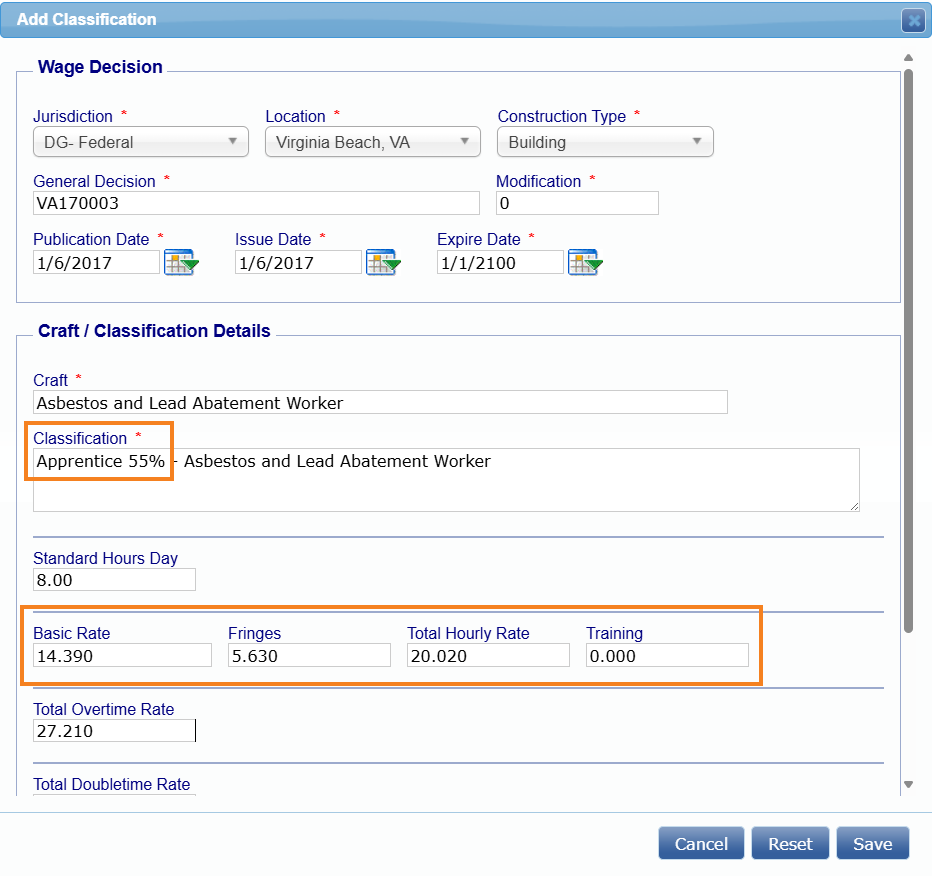Click the Jurisdiction label
This screenshot has height=876, width=932.
click(73, 116)
